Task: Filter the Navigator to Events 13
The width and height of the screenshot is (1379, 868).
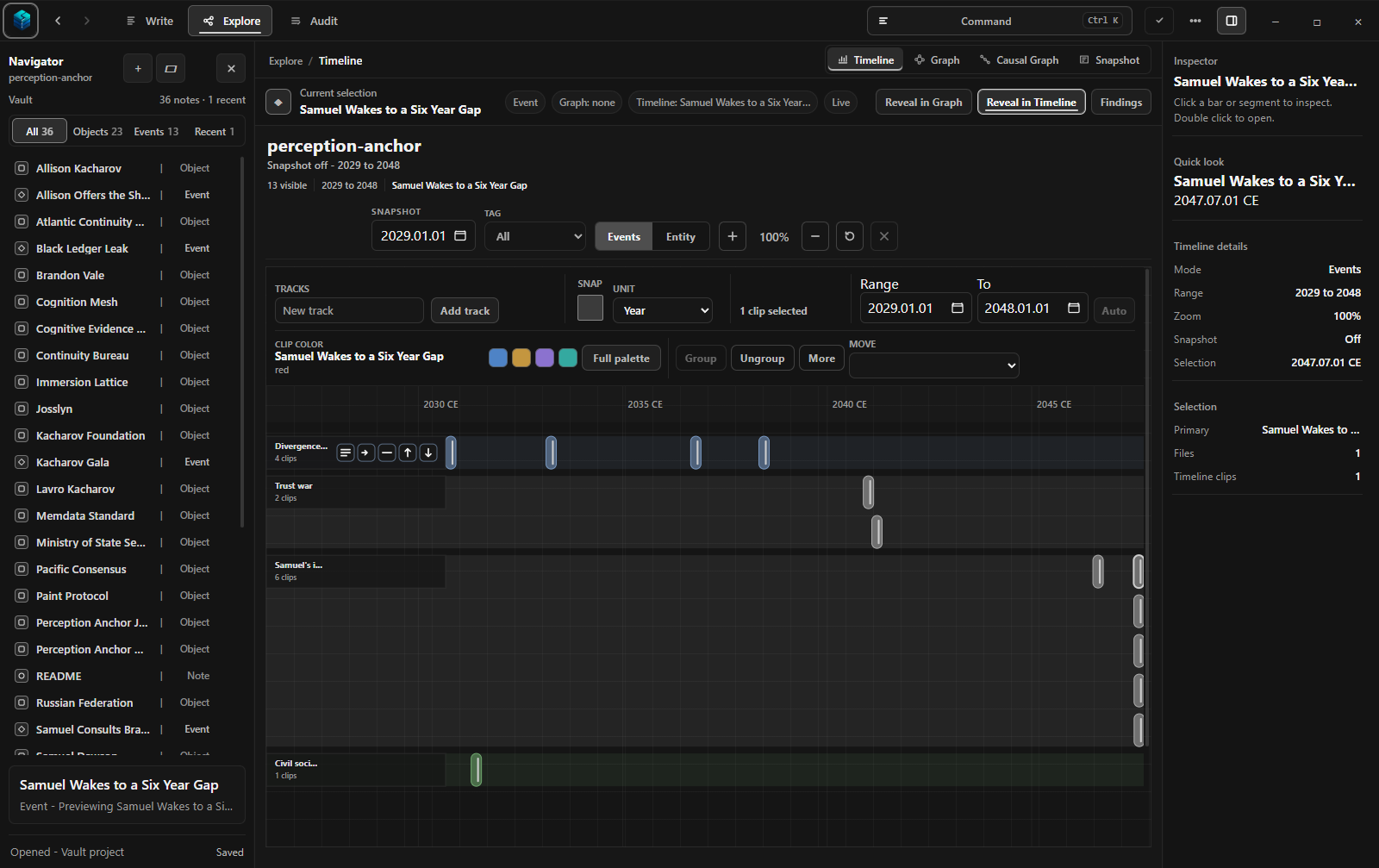Action: coord(156,132)
